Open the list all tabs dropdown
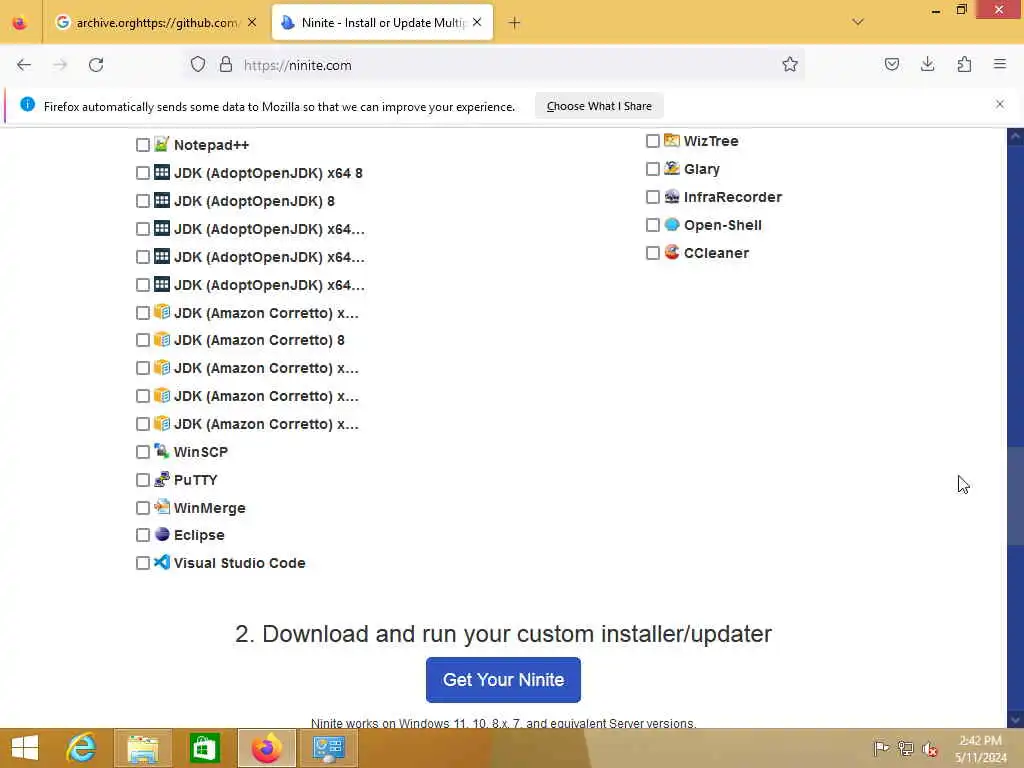 click(858, 22)
